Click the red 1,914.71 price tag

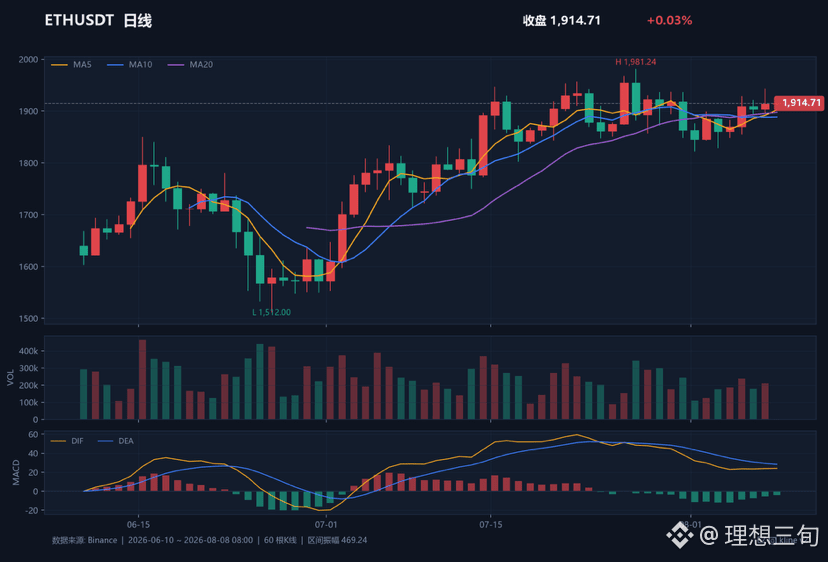point(799,102)
